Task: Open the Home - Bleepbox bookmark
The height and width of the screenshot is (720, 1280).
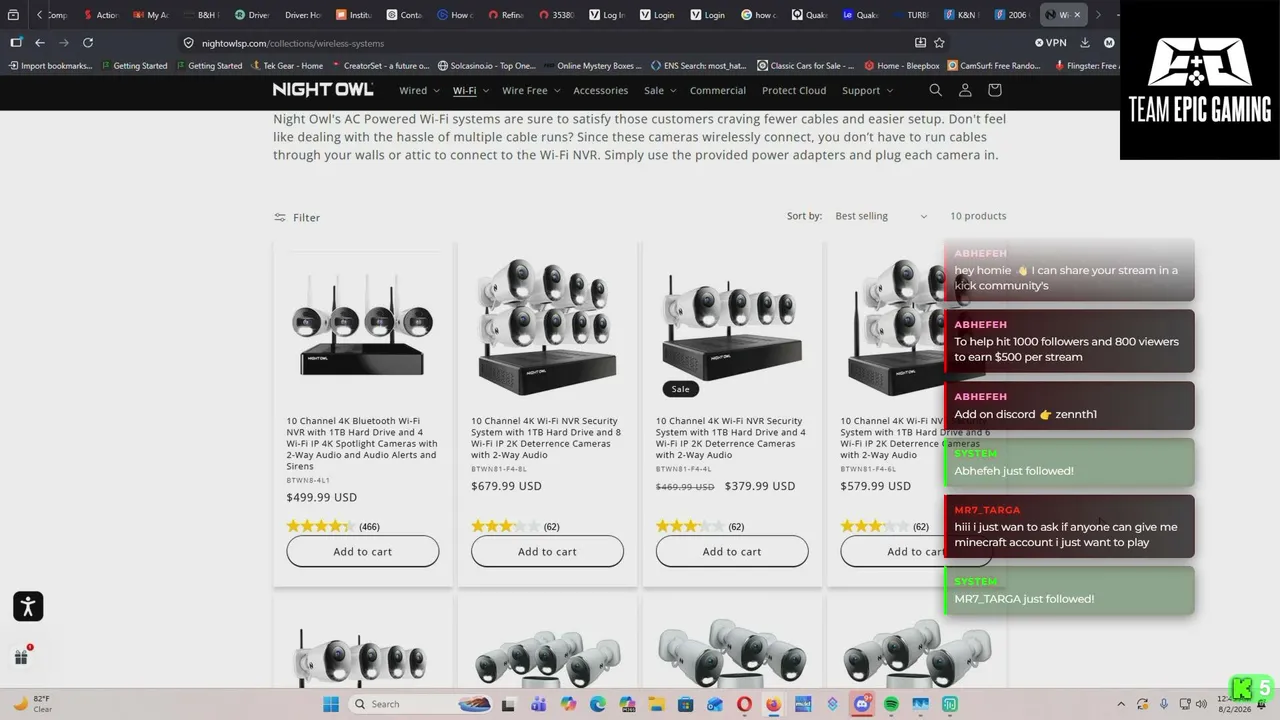Action: [902, 66]
